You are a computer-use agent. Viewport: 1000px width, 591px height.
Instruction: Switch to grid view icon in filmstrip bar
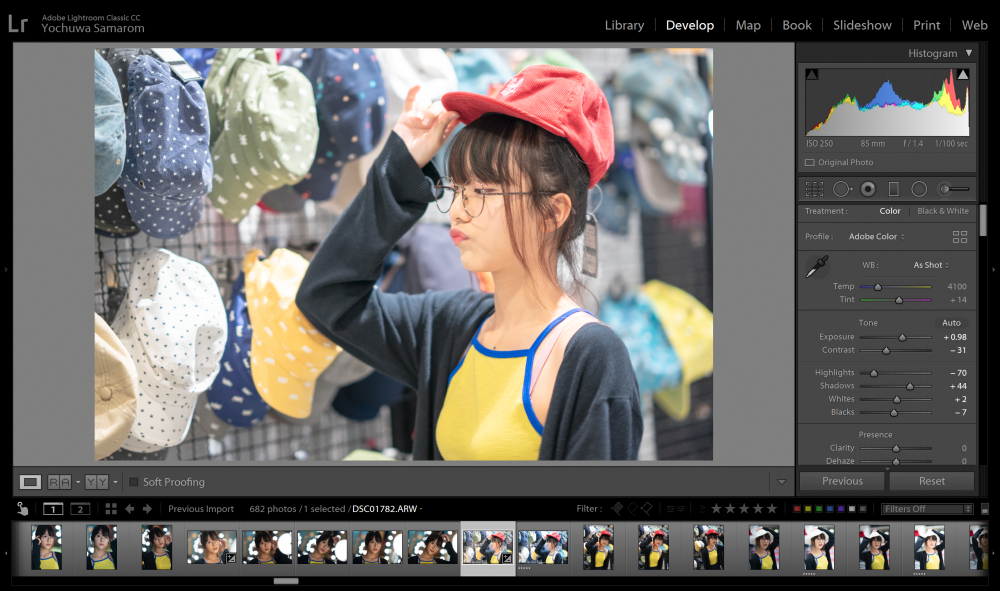point(111,509)
